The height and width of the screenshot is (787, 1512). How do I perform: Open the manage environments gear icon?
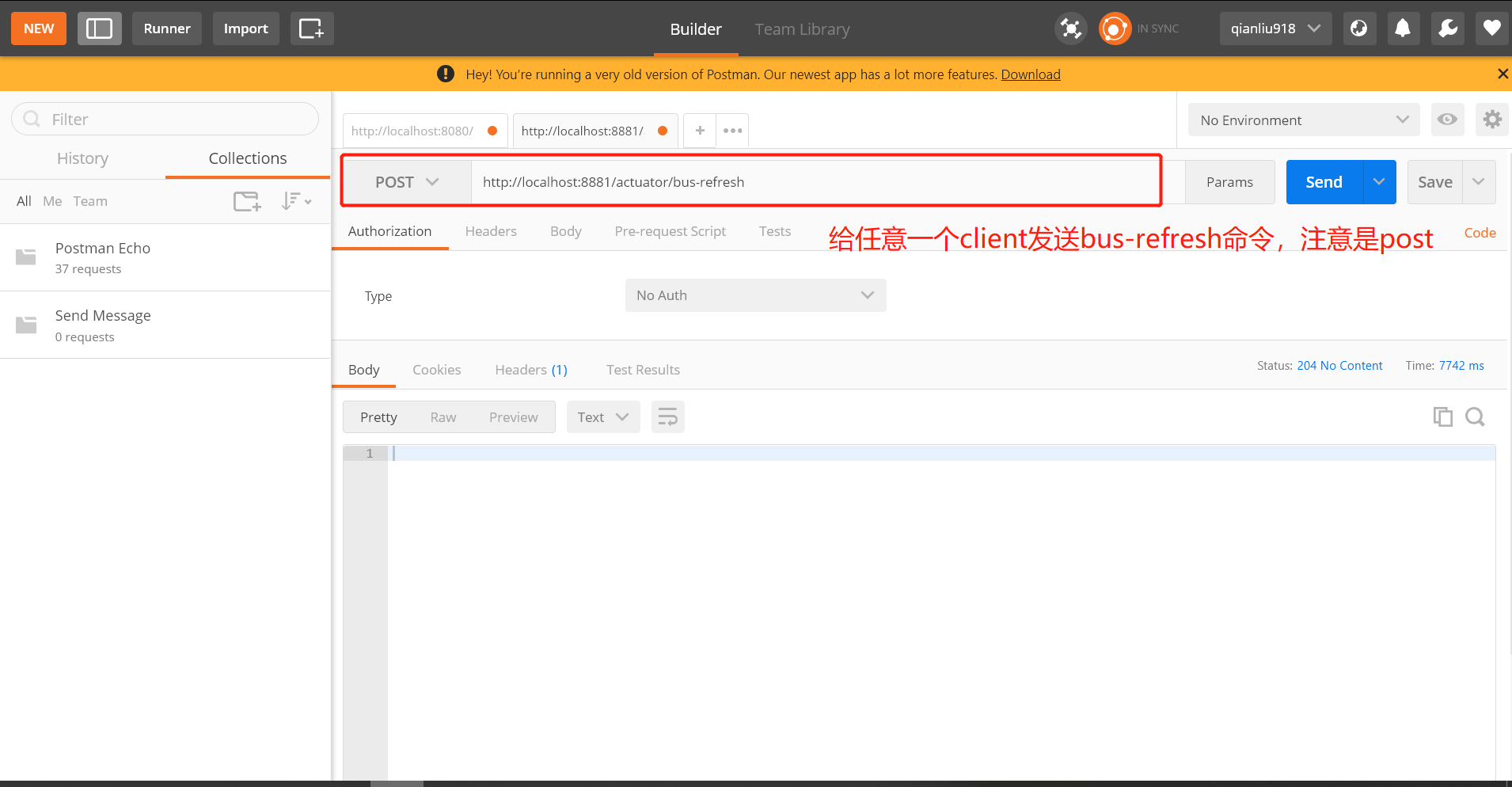(1492, 120)
